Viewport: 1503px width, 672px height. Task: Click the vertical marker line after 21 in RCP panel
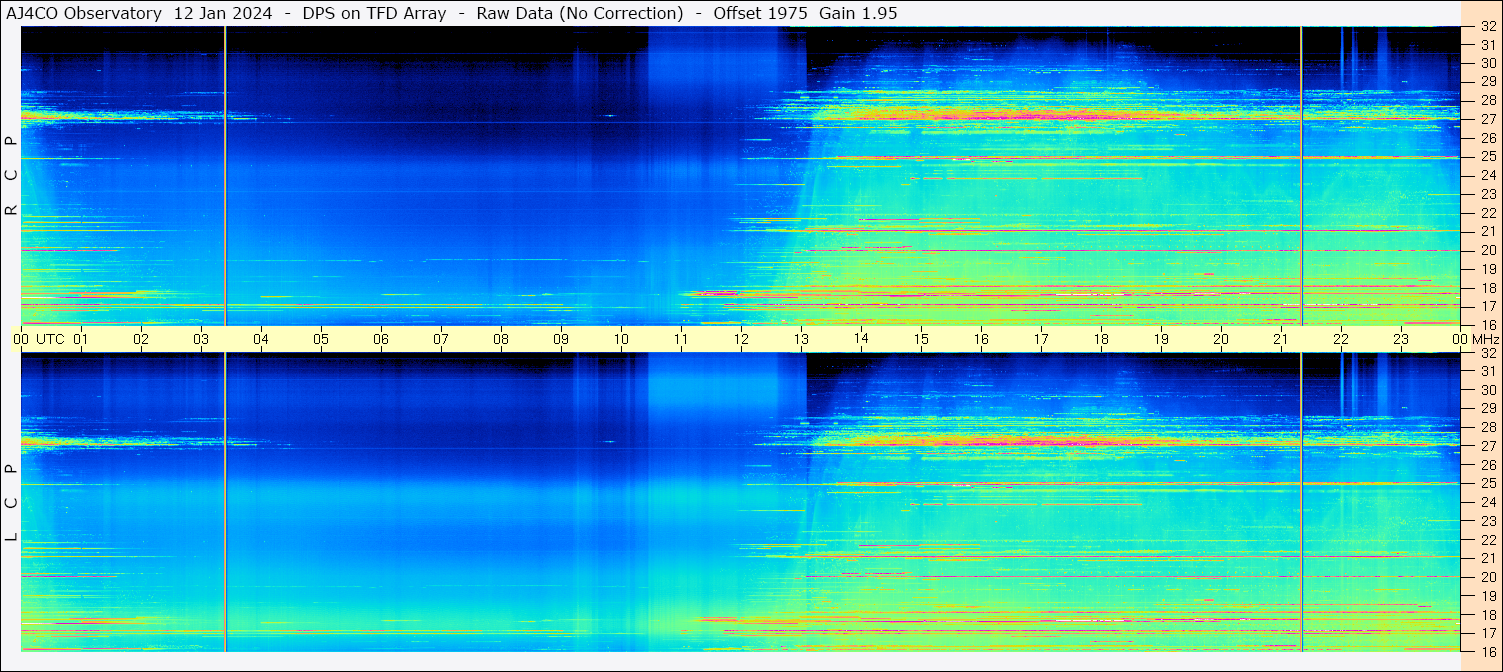click(1301, 176)
